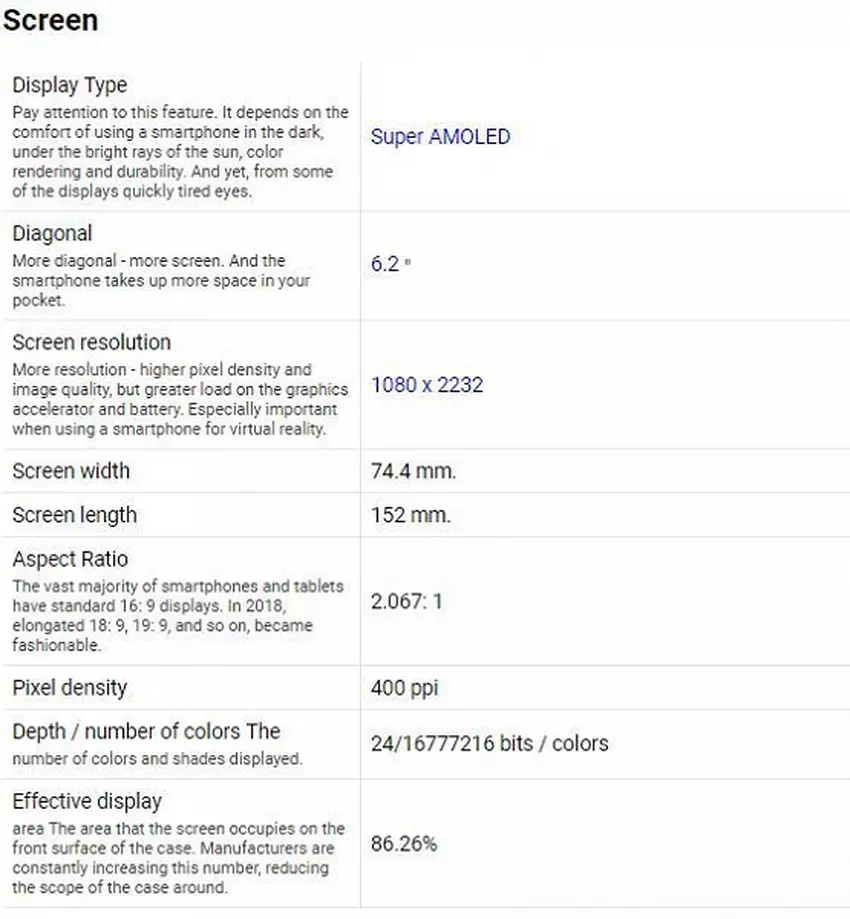Viewport: 850px width, 919px height.
Task: Open the 6.2 diagonal value link
Action: point(386,264)
